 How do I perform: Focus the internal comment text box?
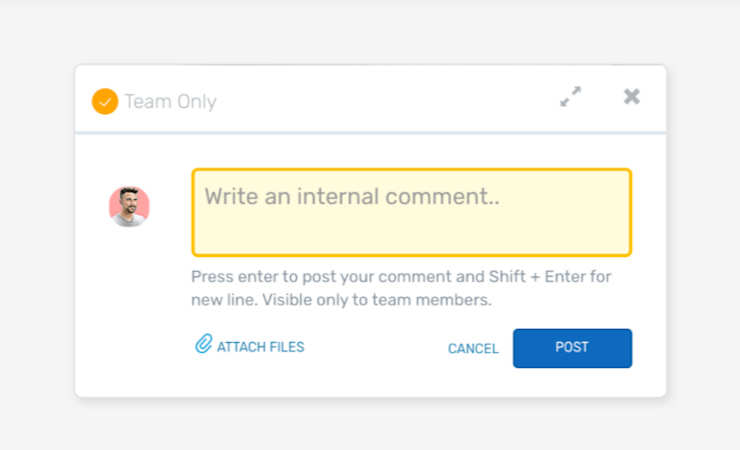point(411,225)
